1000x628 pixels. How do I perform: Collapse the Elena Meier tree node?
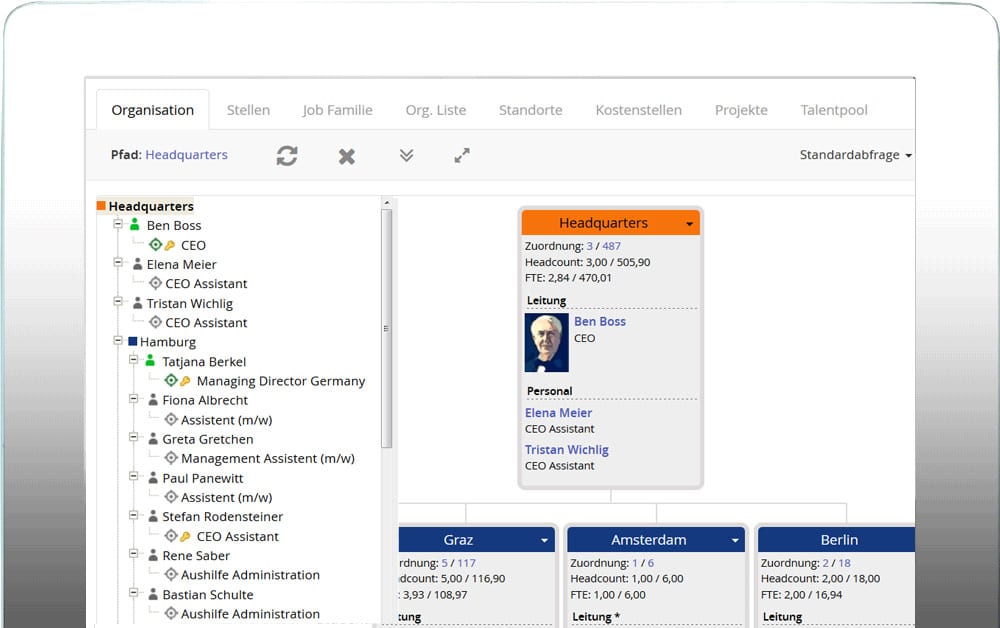pyautogui.click(x=118, y=262)
